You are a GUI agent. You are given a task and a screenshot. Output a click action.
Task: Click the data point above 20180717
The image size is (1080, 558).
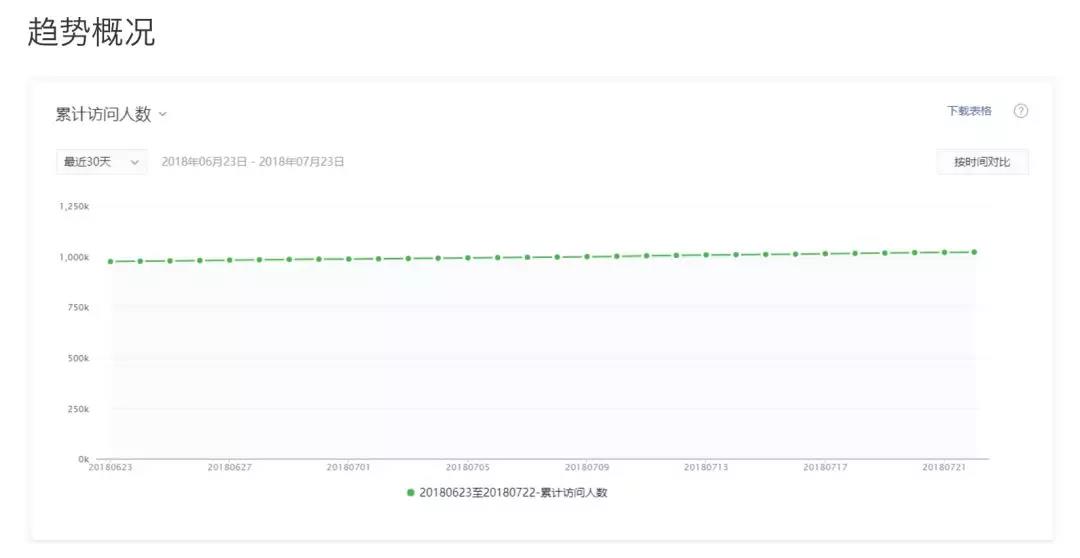click(x=825, y=254)
